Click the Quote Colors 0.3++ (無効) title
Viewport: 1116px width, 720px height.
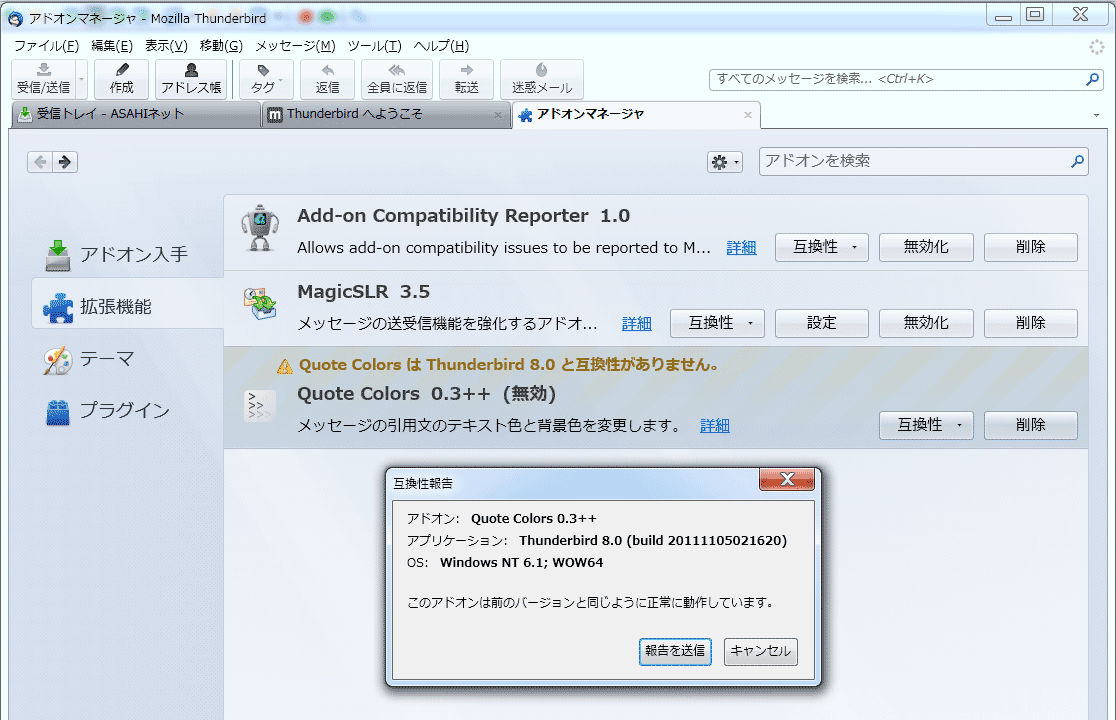pos(426,393)
